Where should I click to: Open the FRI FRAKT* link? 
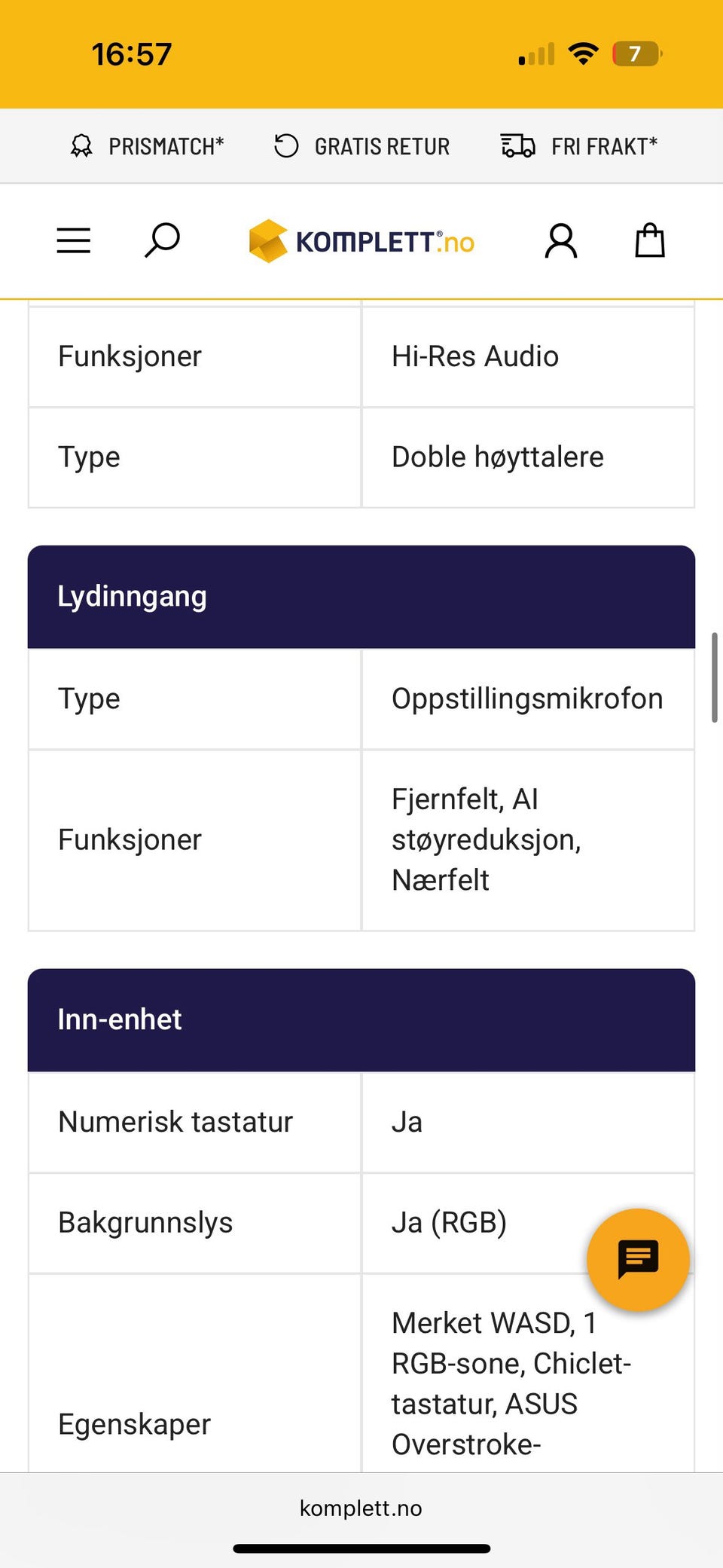[x=604, y=146]
